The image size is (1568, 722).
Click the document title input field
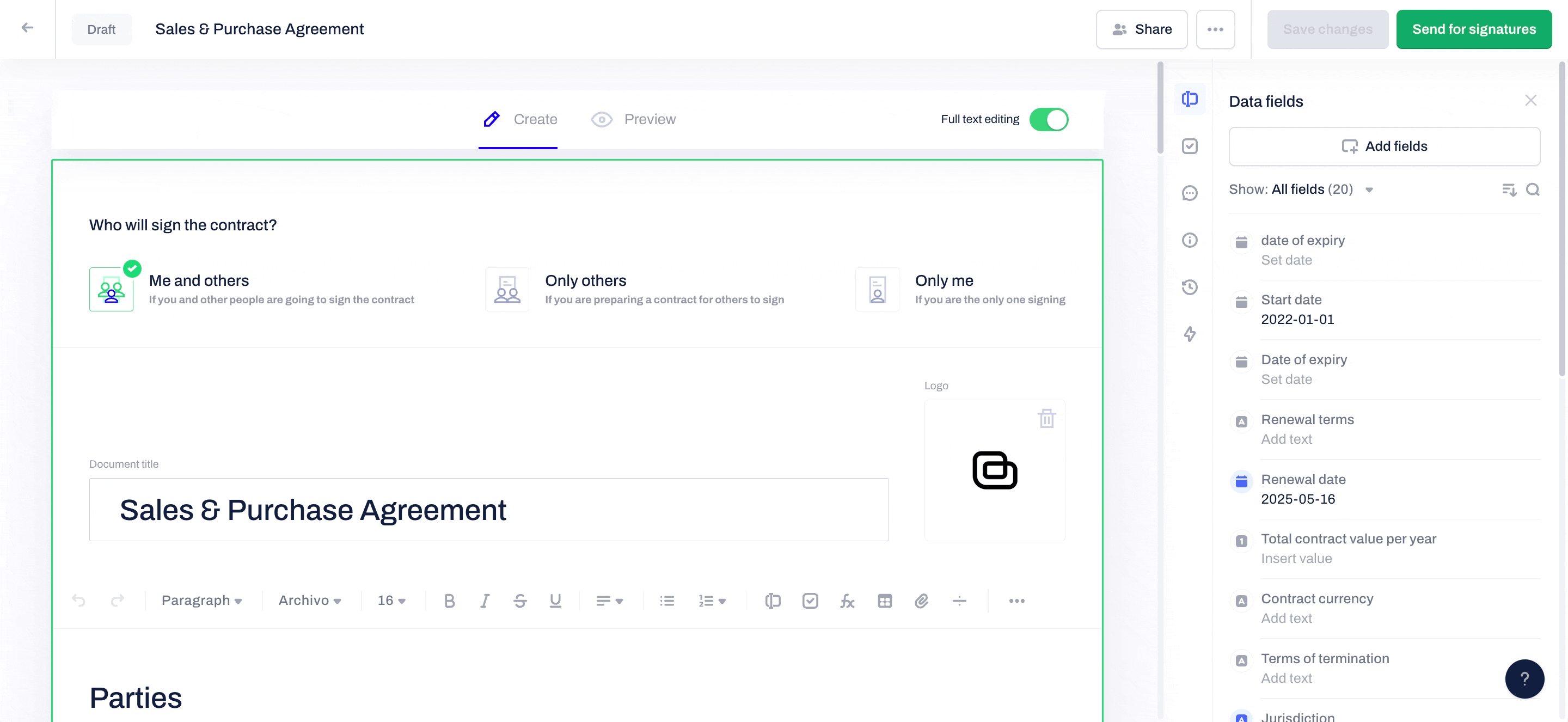coord(488,509)
